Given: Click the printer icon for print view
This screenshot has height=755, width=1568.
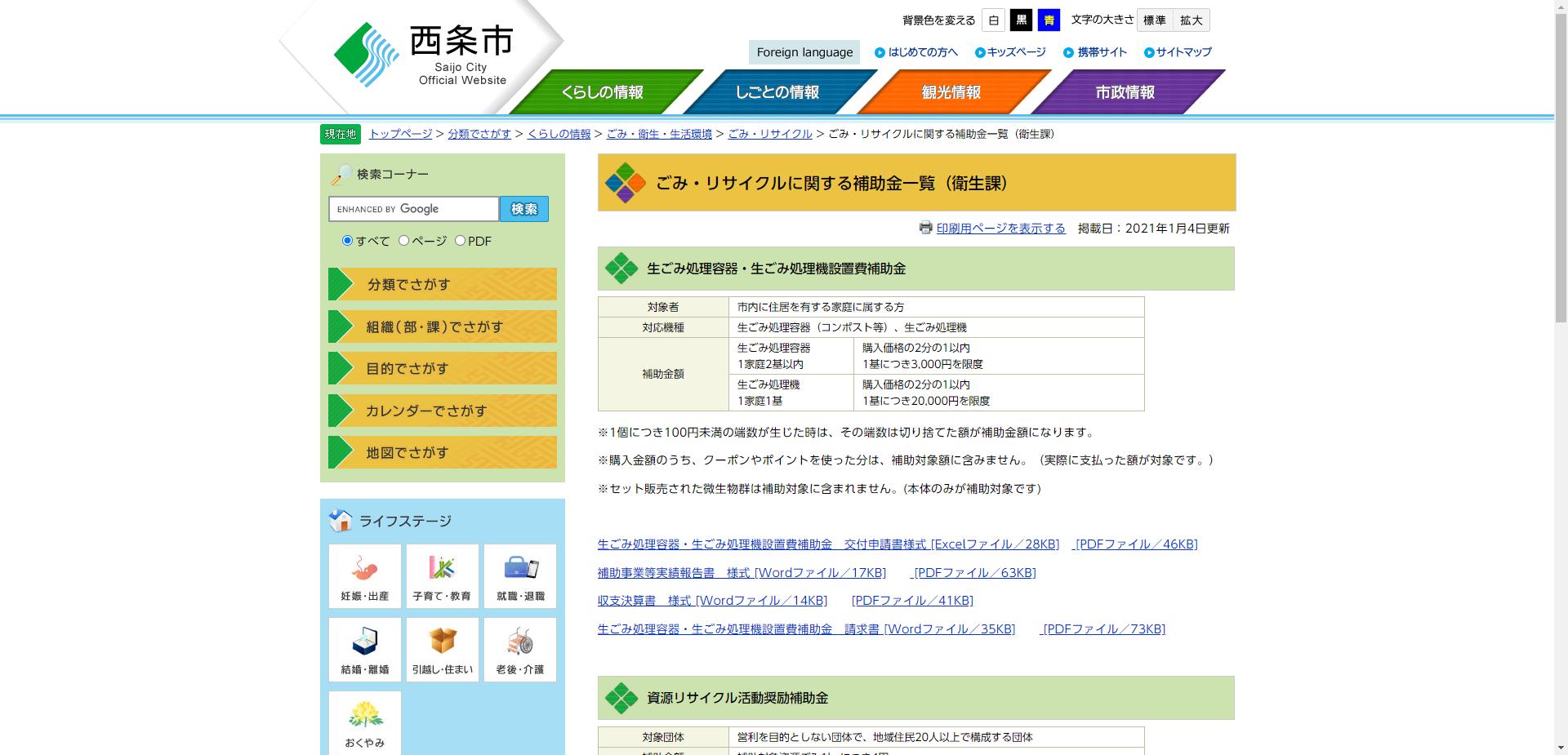Looking at the screenshot, I should click(924, 229).
